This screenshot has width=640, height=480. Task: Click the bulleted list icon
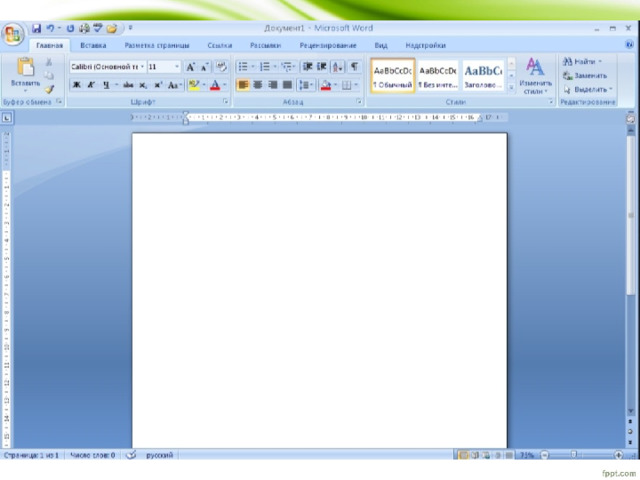point(243,67)
